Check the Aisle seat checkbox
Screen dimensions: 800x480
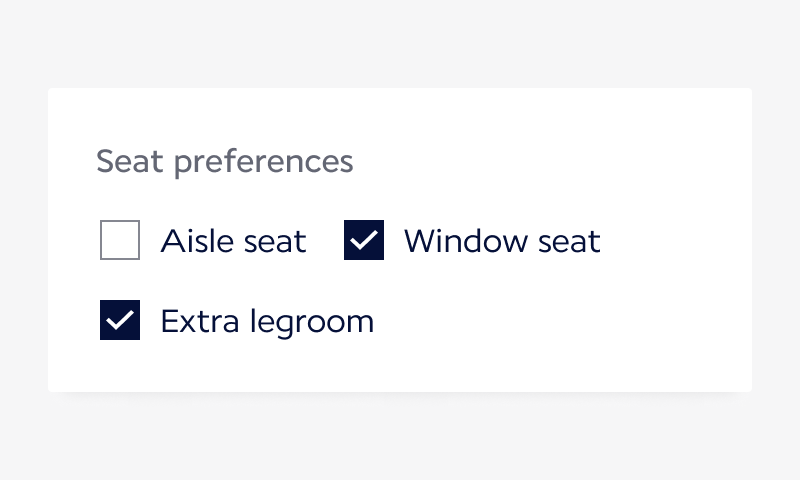[x=120, y=241]
